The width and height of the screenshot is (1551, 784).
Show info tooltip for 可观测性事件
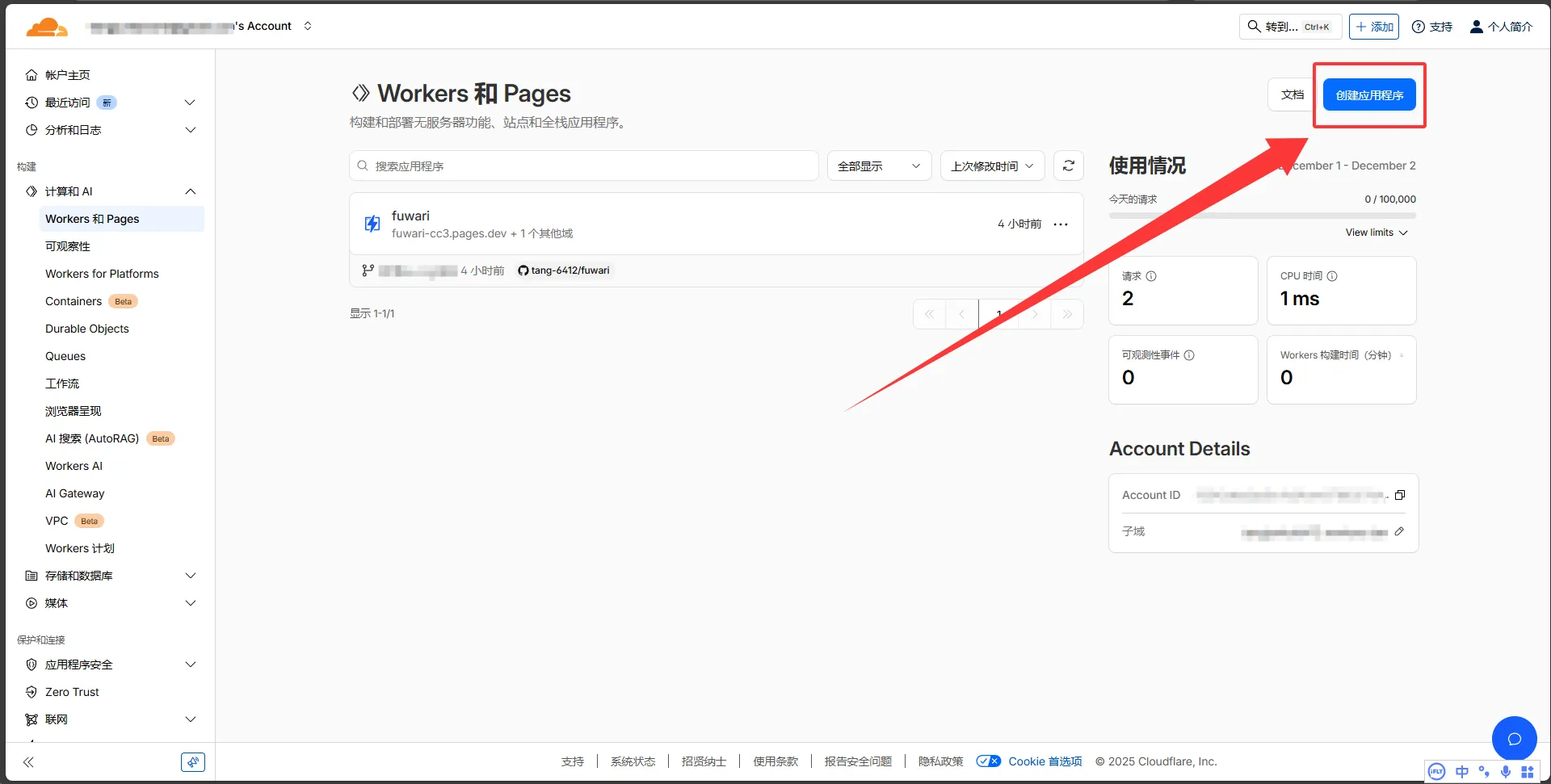pos(1189,355)
